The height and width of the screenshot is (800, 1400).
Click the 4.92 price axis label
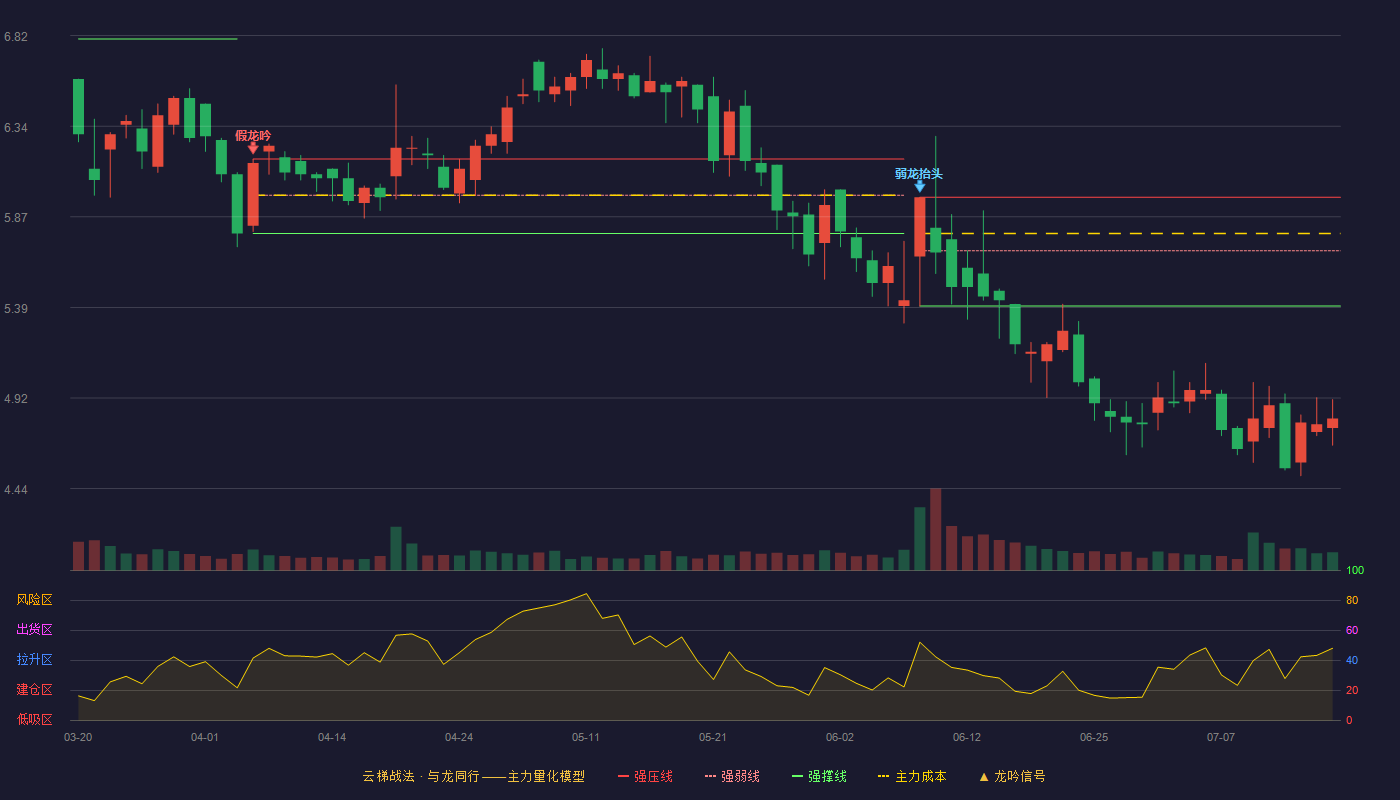tap(16, 399)
